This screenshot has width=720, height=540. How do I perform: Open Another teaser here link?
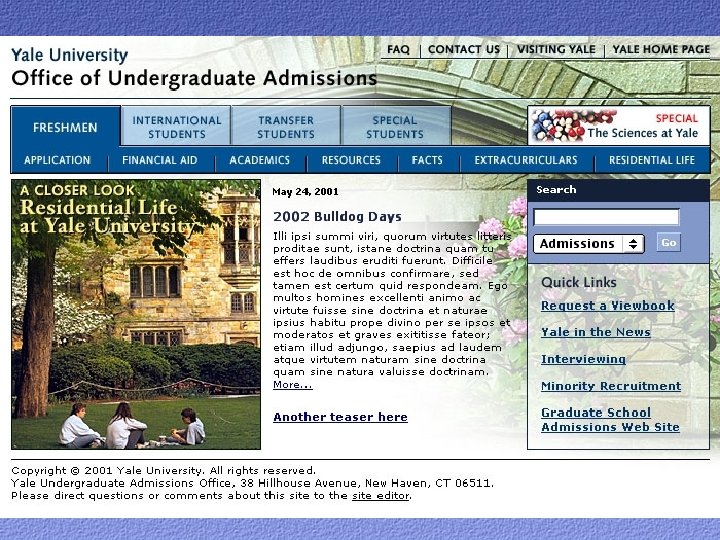click(x=340, y=417)
